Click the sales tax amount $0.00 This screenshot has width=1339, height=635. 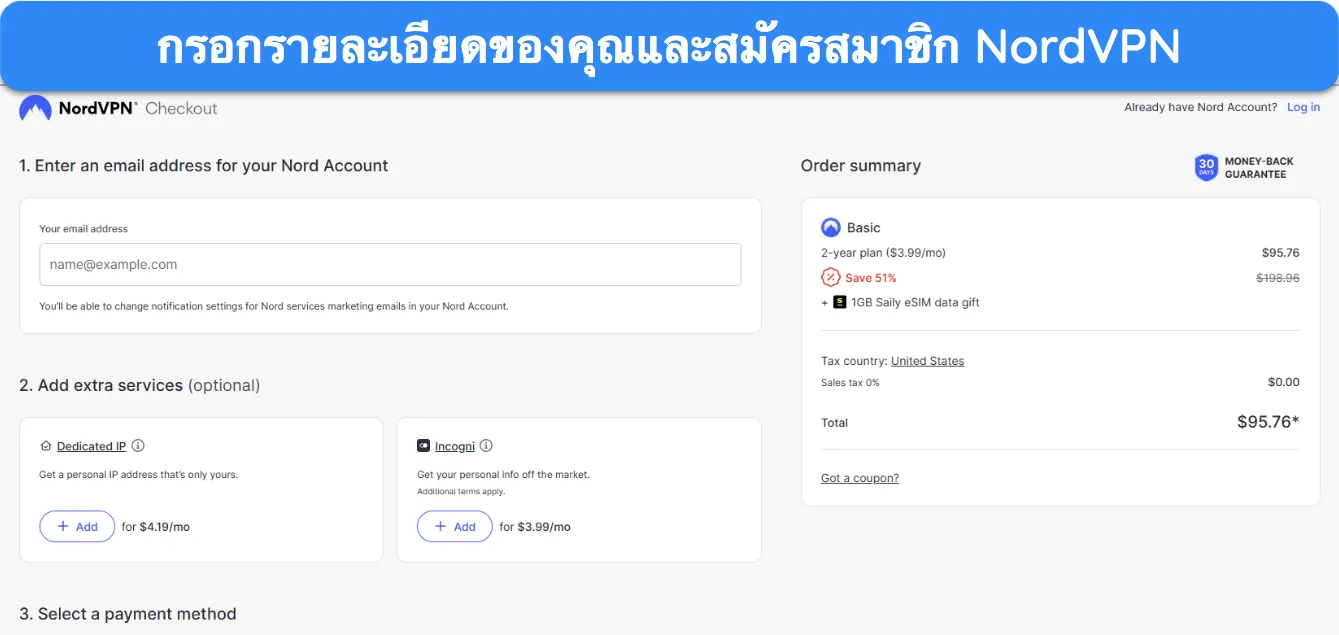[x=1284, y=382]
